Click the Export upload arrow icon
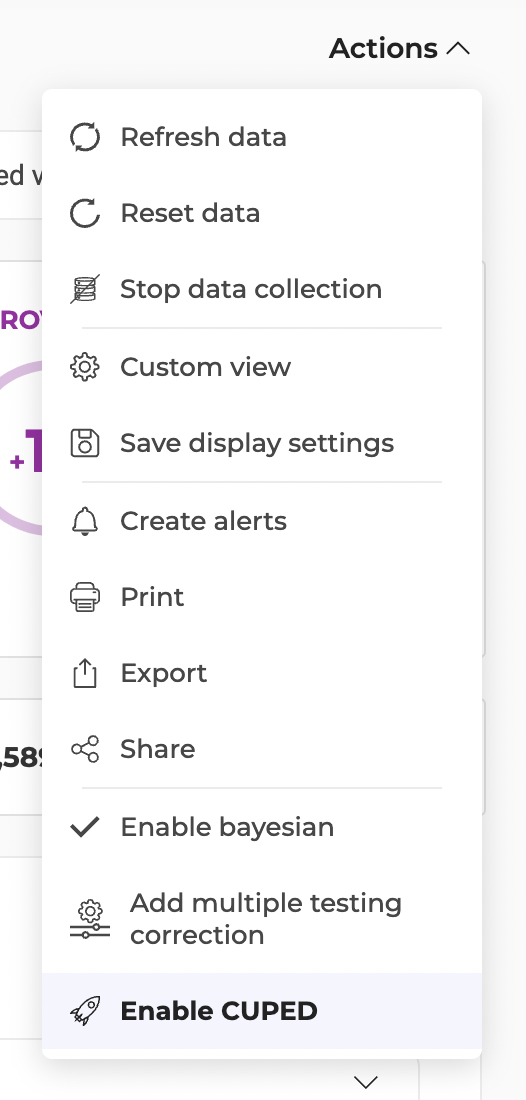 (85, 673)
